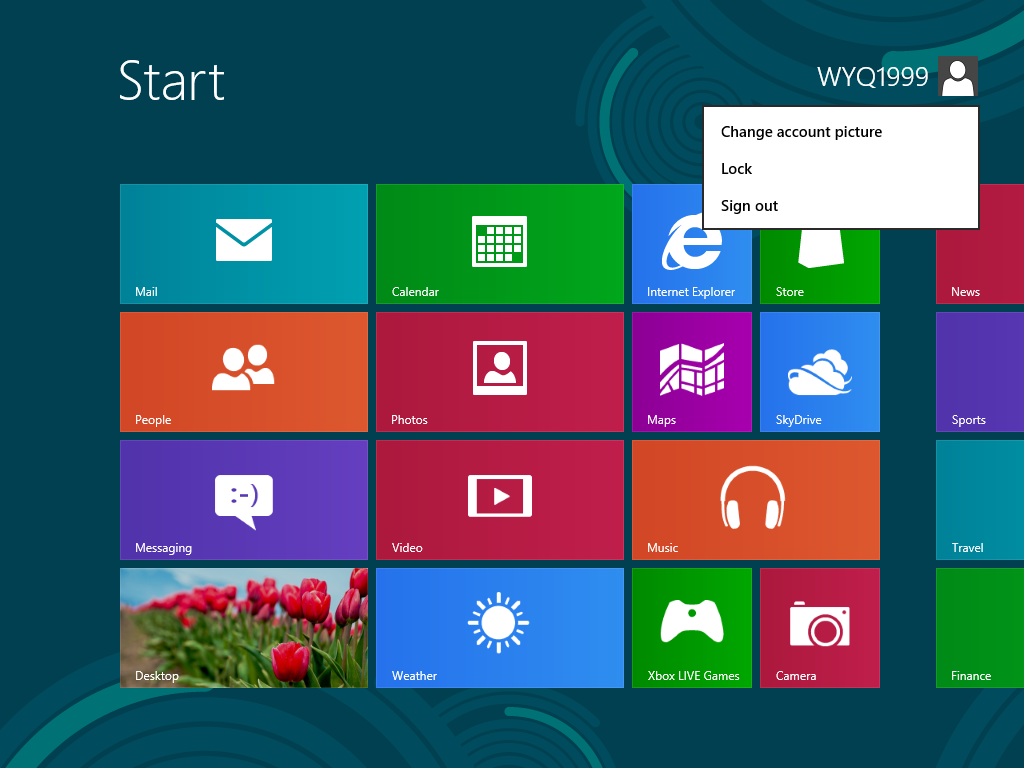Open the Store shopping bag icon

pos(821,248)
